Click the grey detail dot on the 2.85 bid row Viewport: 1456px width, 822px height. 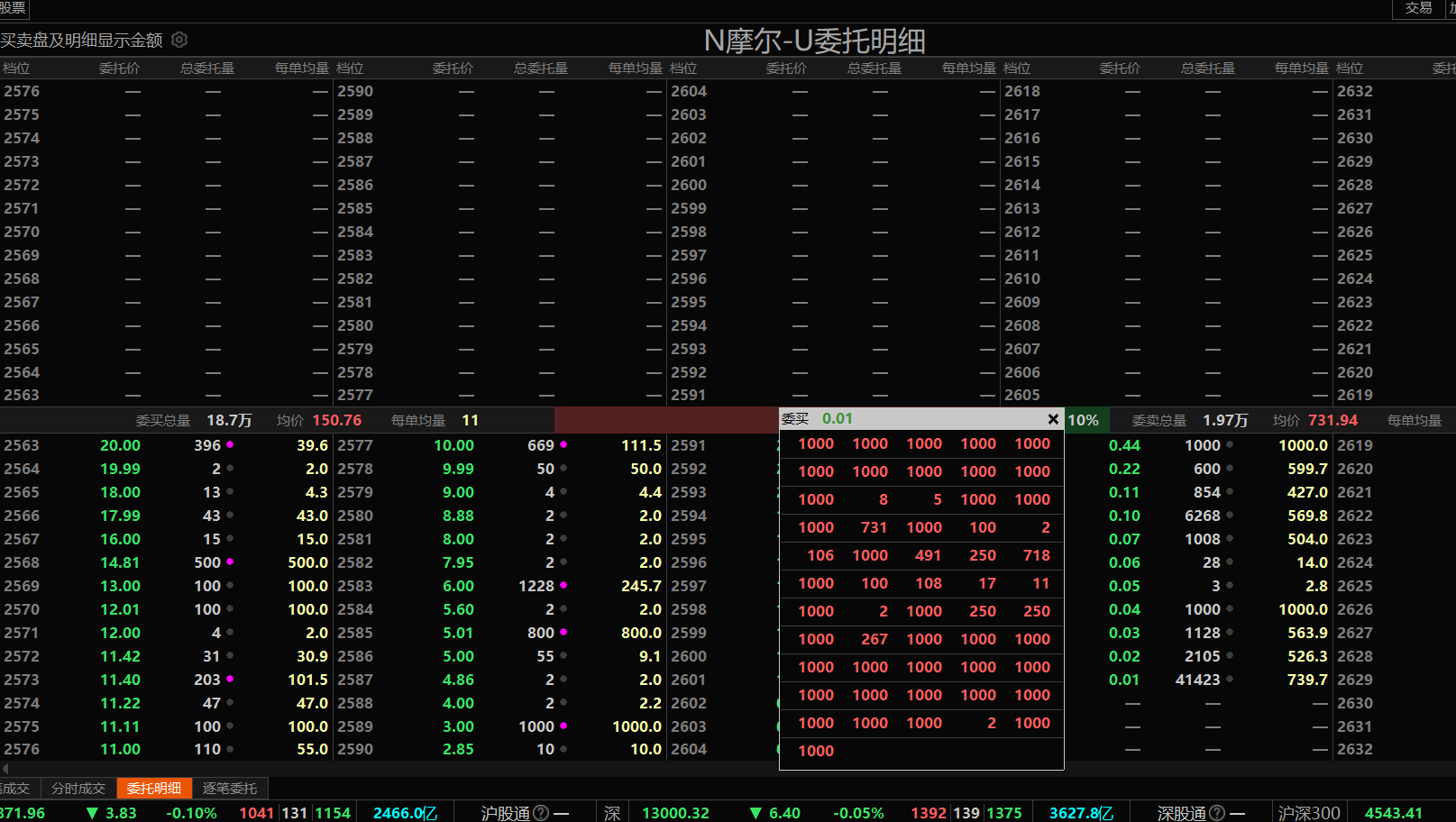(563, 748)
